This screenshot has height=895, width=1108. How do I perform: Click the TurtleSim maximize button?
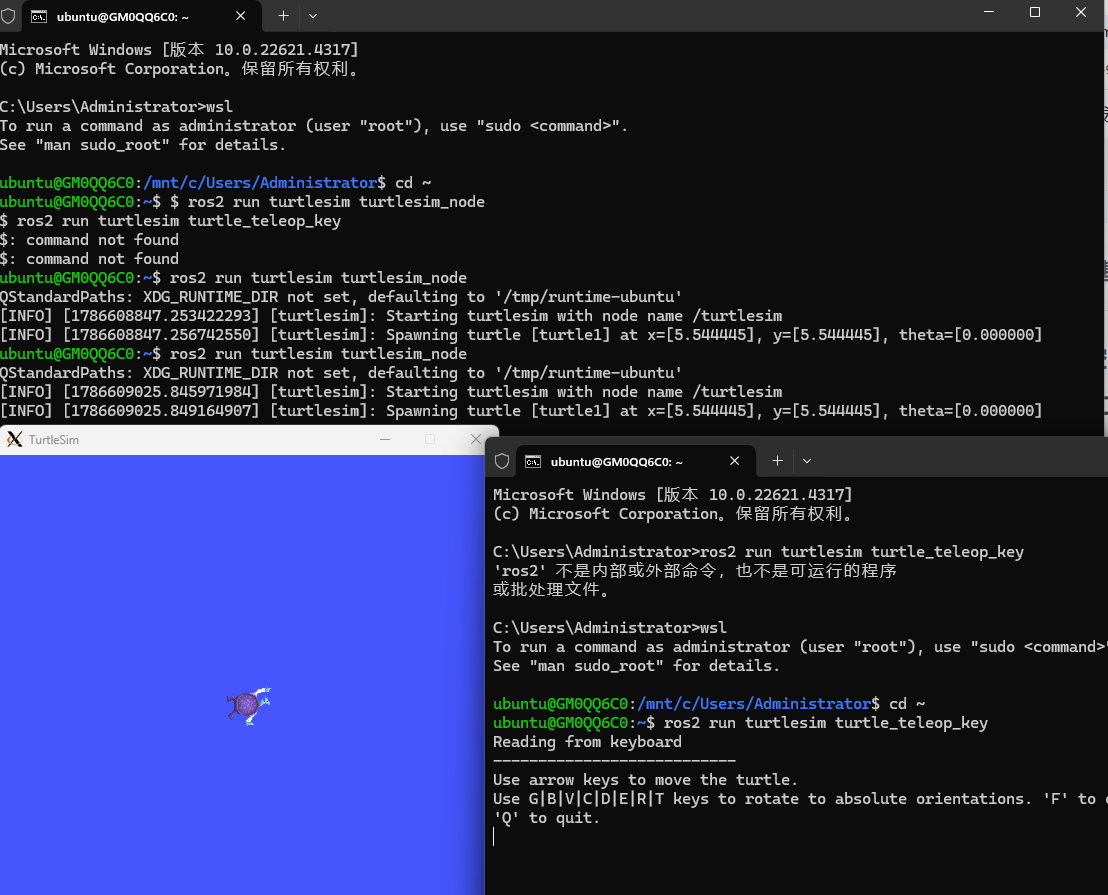point(430,439)
